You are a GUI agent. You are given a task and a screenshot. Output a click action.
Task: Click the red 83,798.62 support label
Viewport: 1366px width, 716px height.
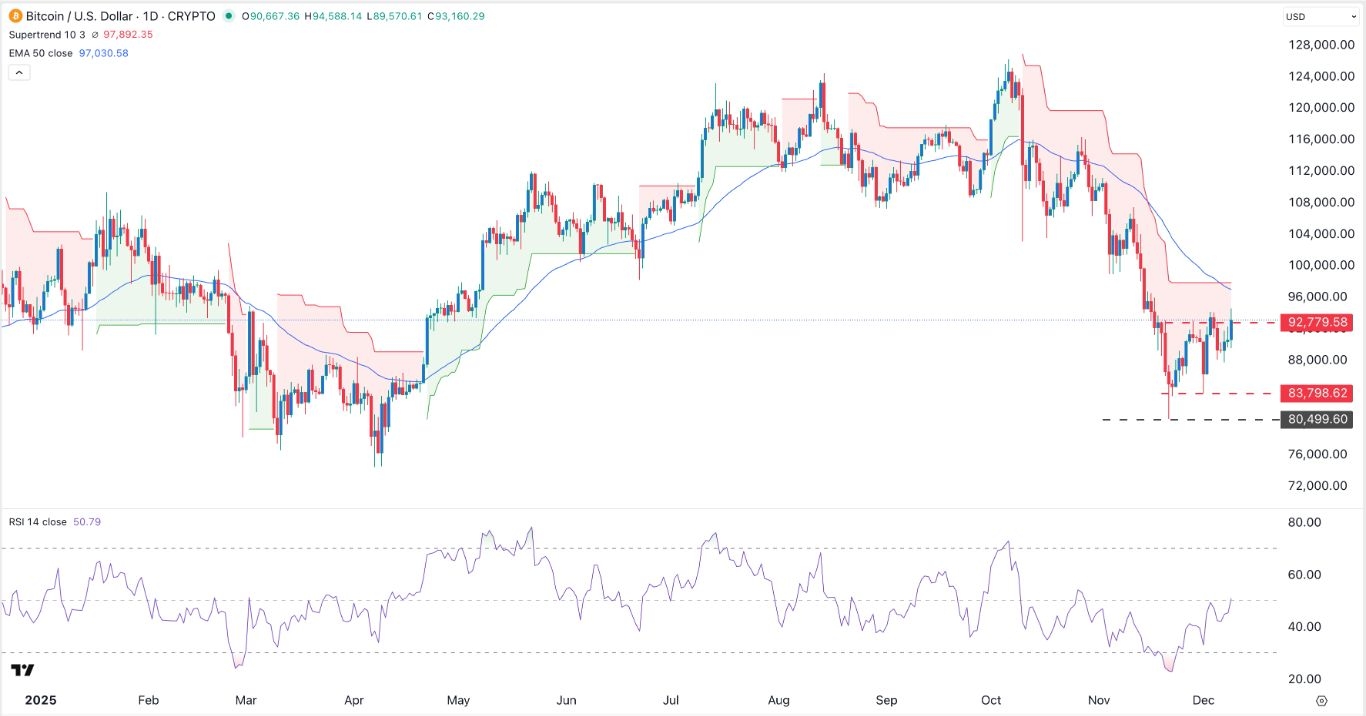click(1317, 393)
